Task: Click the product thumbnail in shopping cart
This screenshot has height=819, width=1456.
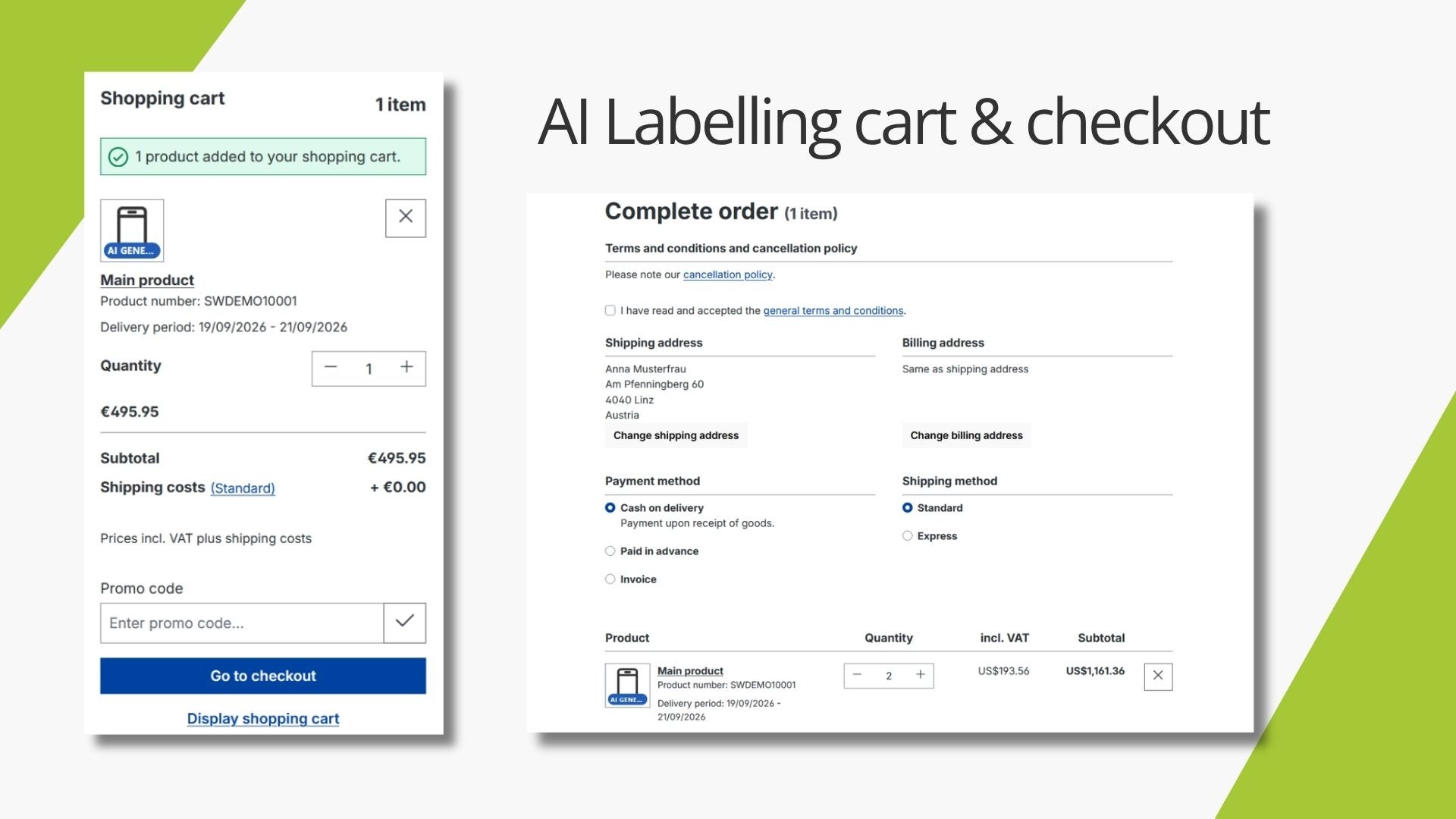Action: pos(132,231)
